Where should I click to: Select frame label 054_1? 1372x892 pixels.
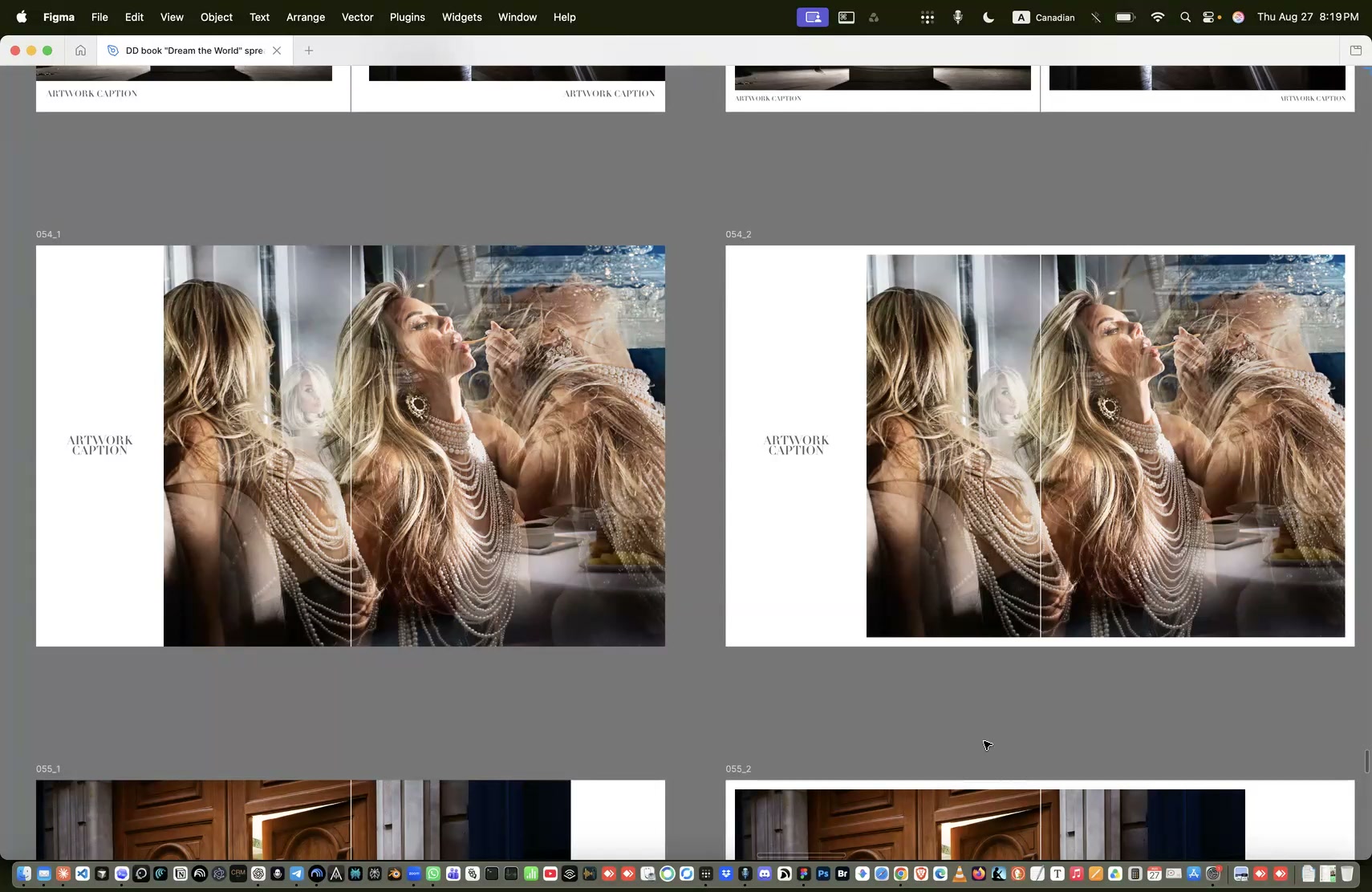48,234
